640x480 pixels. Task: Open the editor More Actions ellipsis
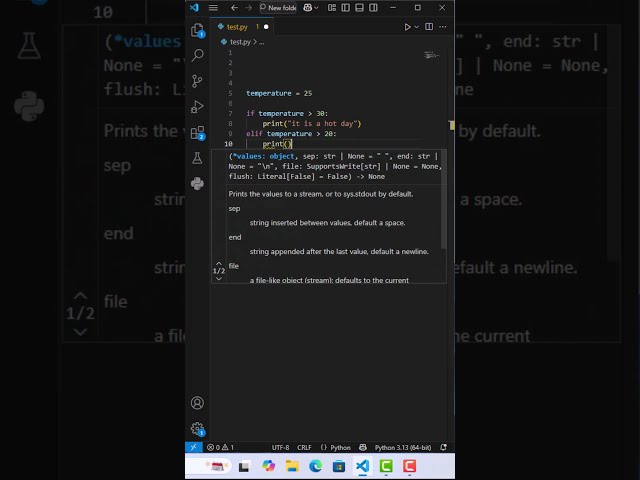pos(443,27)
